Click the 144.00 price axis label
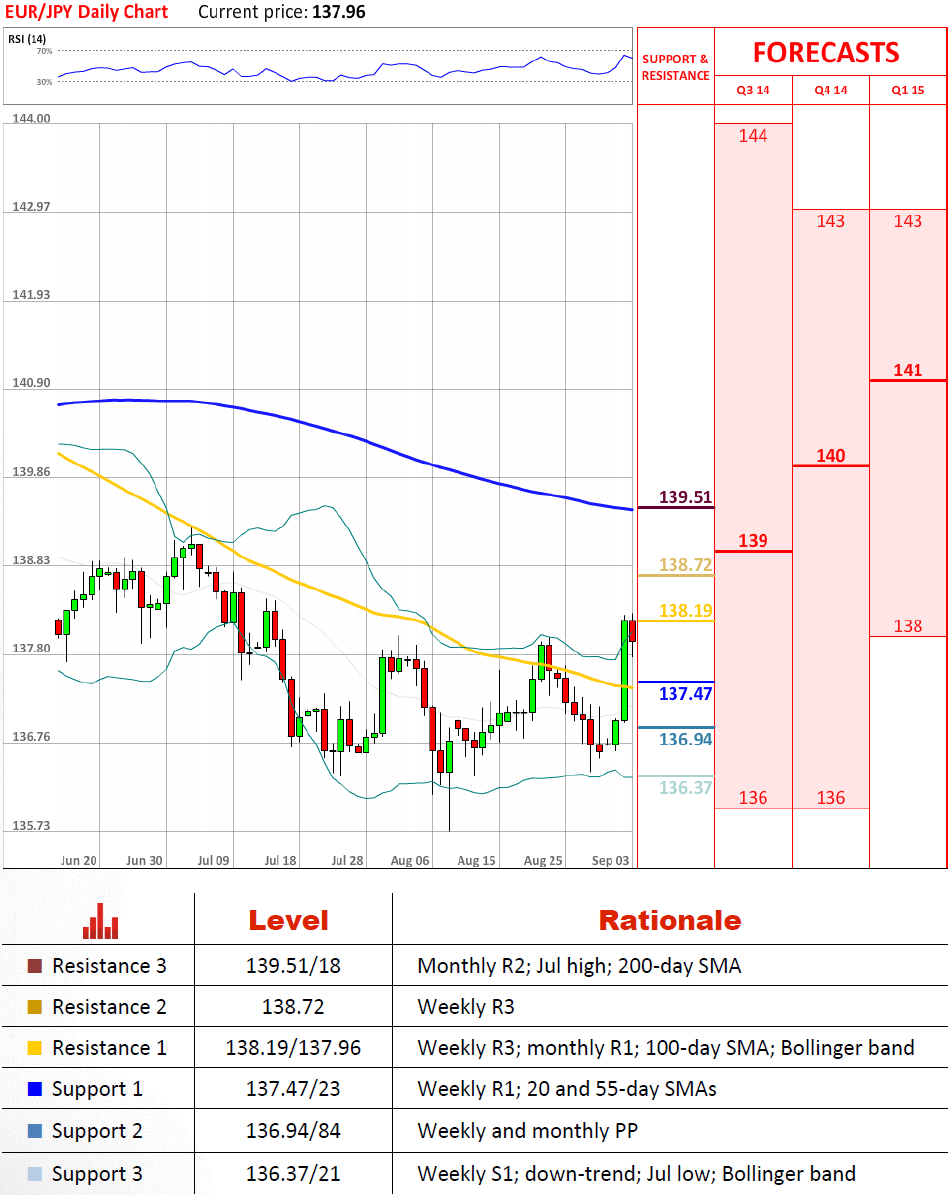The image size is (949, 1195). coord(31,118)
